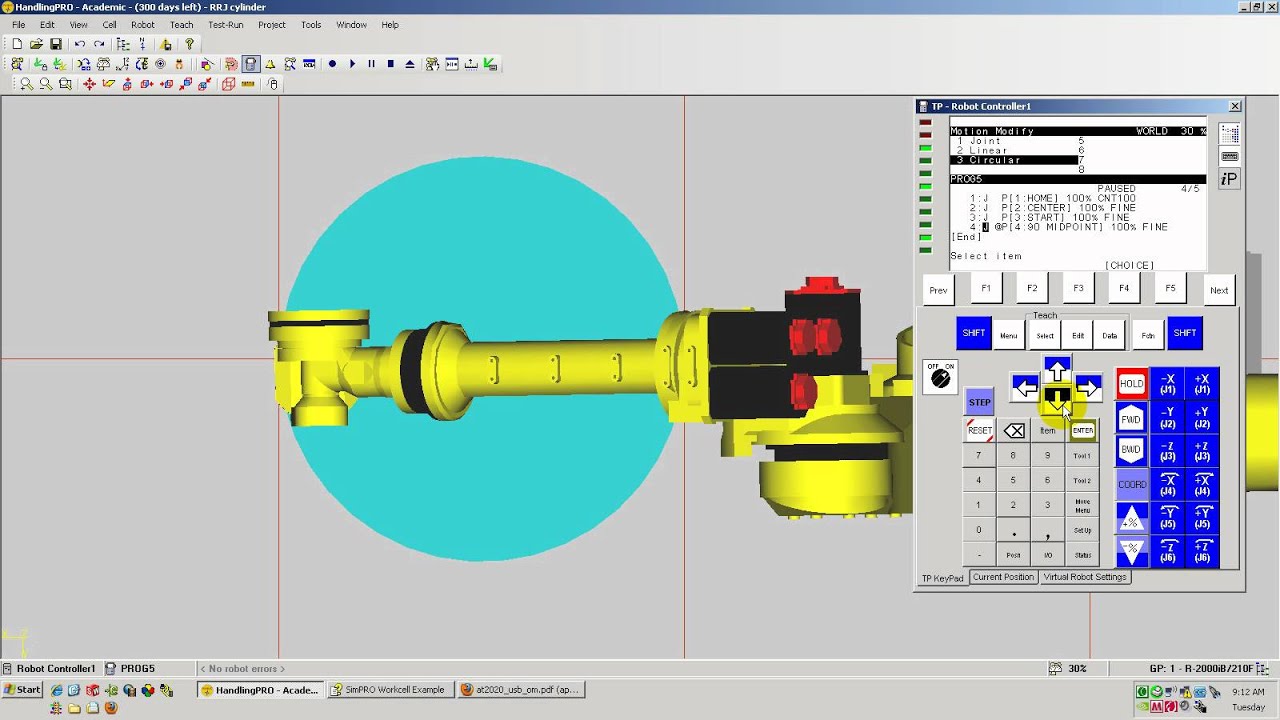
Task: Click the +X (J1) jog key
Action: pyautogui.click(x=1203, y=384)
